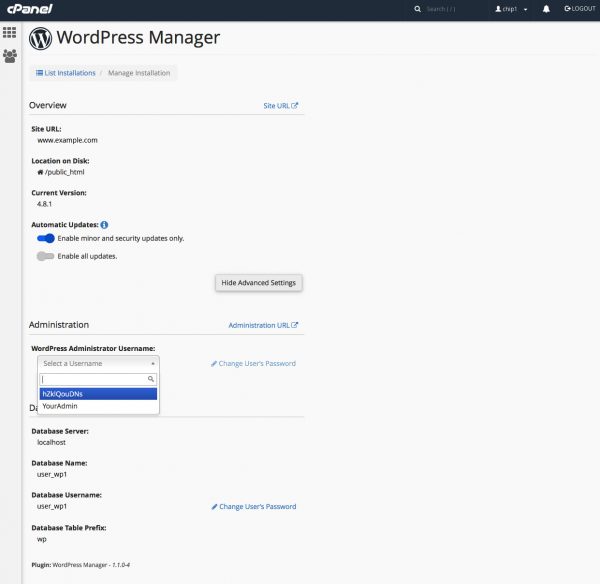Open notifications bell icon
This screenshot has height=584, width=600.
coord(546,9)
